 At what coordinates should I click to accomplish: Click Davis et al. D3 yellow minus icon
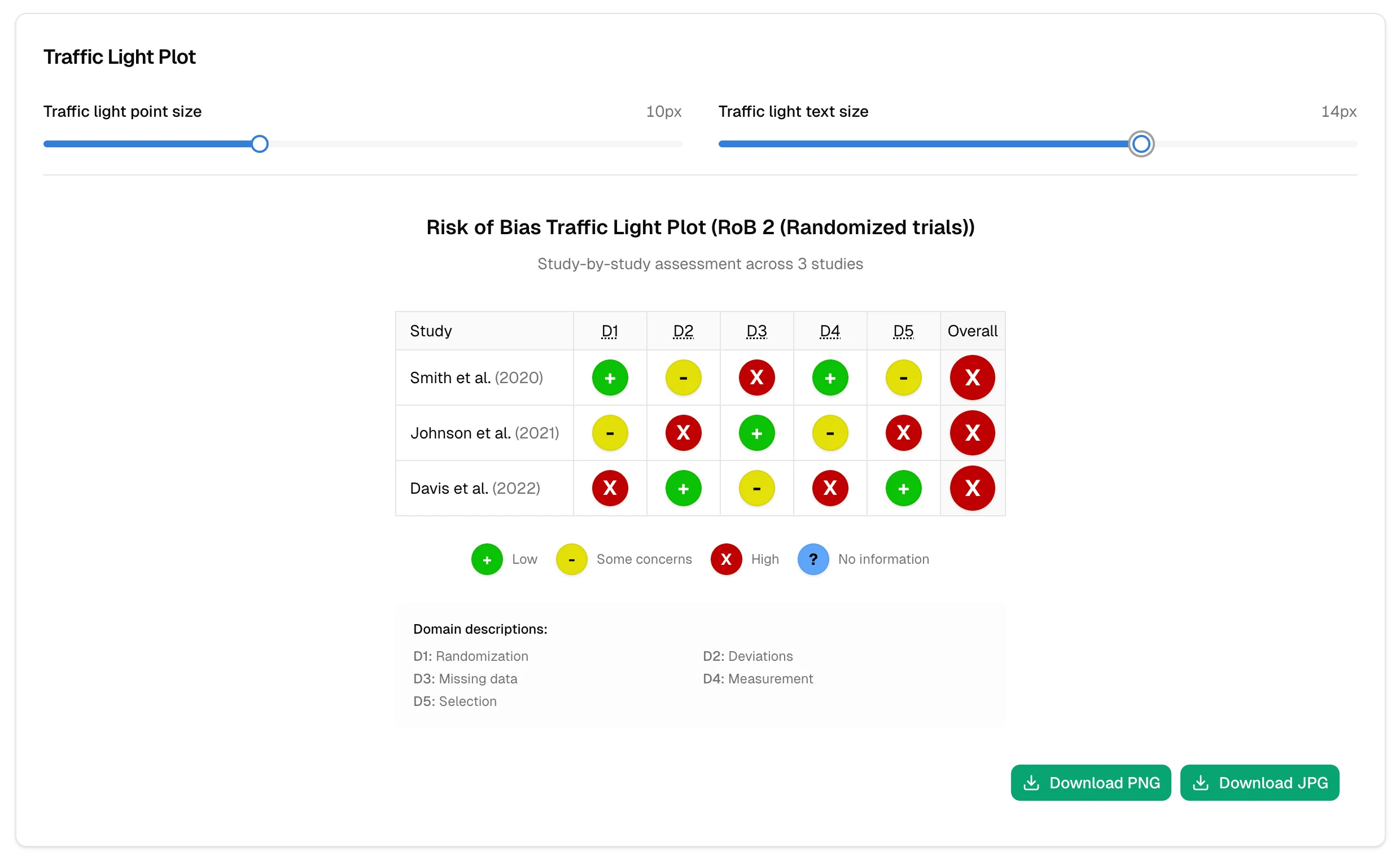pos(756,488)
